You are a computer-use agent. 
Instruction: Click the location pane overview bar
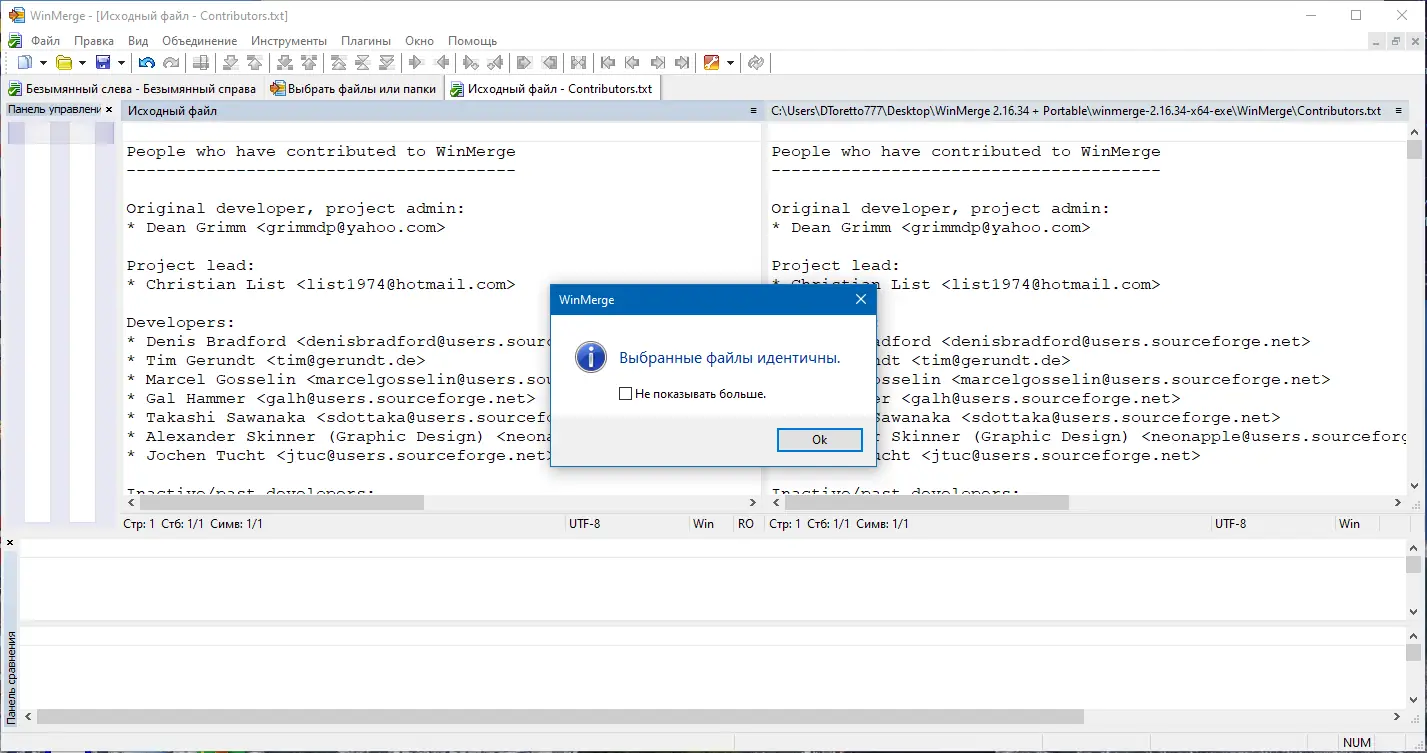click(x=60, y=321)
